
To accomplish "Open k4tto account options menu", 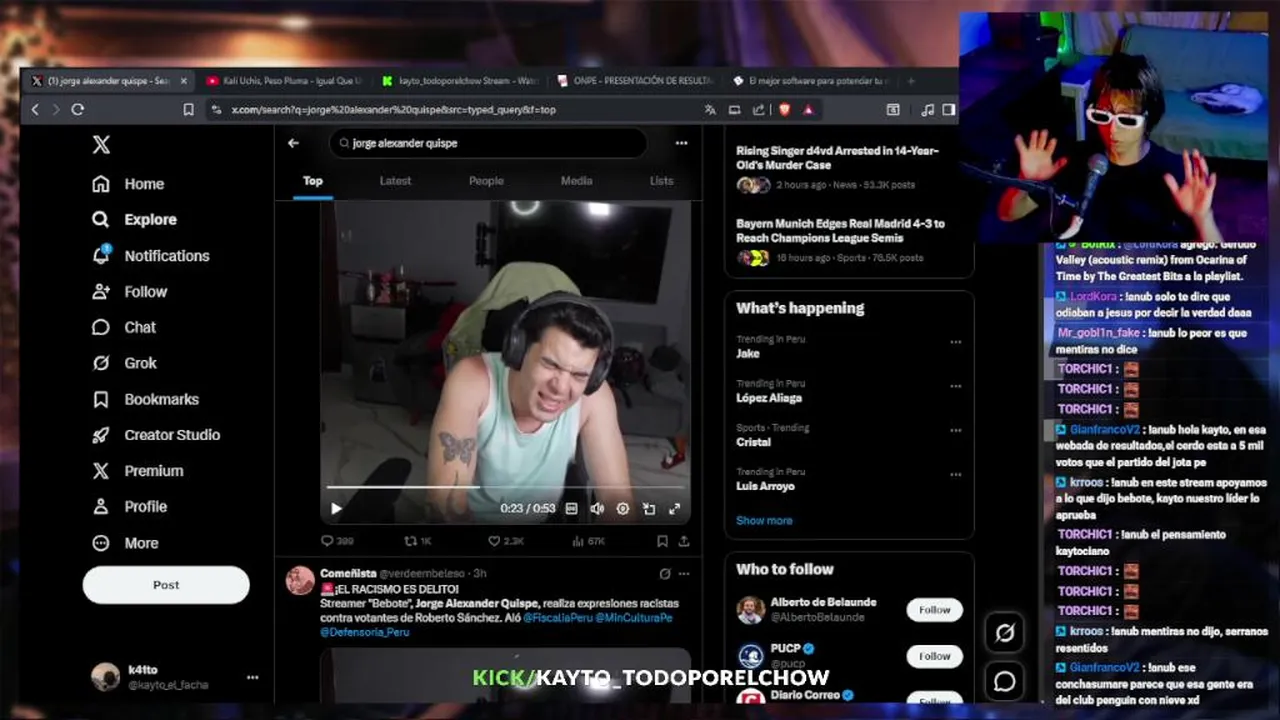I will click(253, 677).
